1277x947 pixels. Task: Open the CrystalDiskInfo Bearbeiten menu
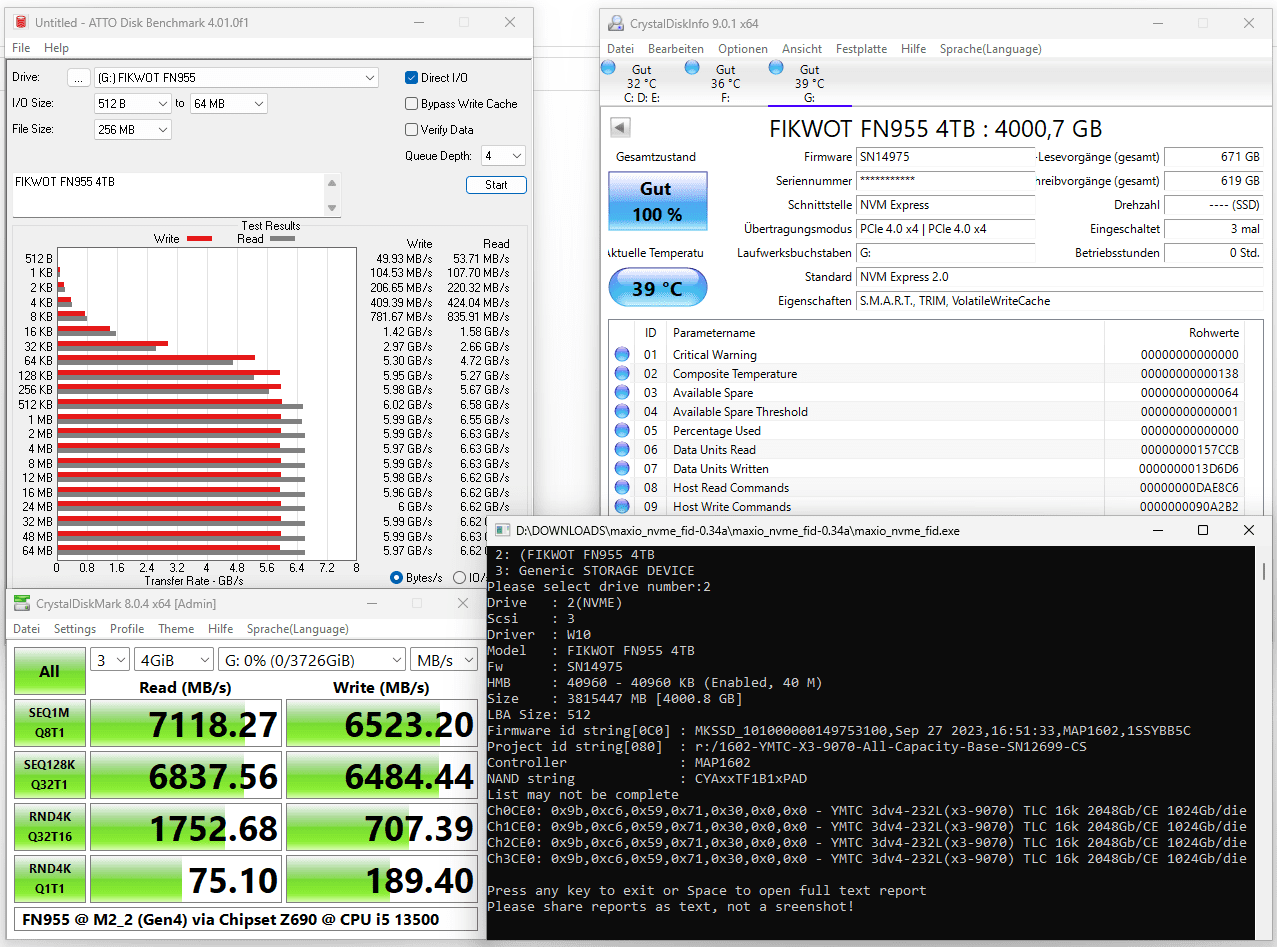676,49
